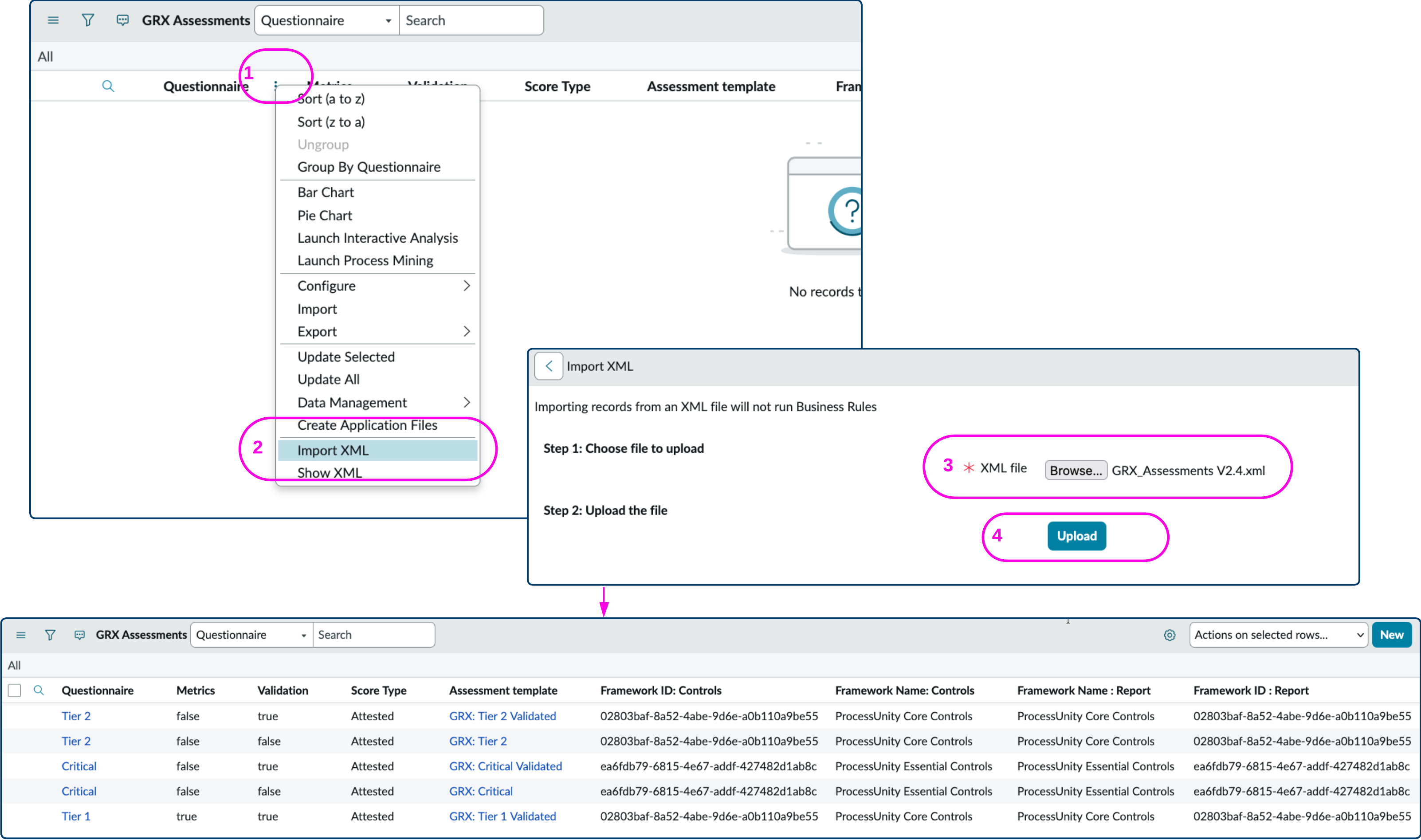Click Questionnaire column header in bottom table
The width and height of the screenshot is (1421, 840).
(97, 691)
